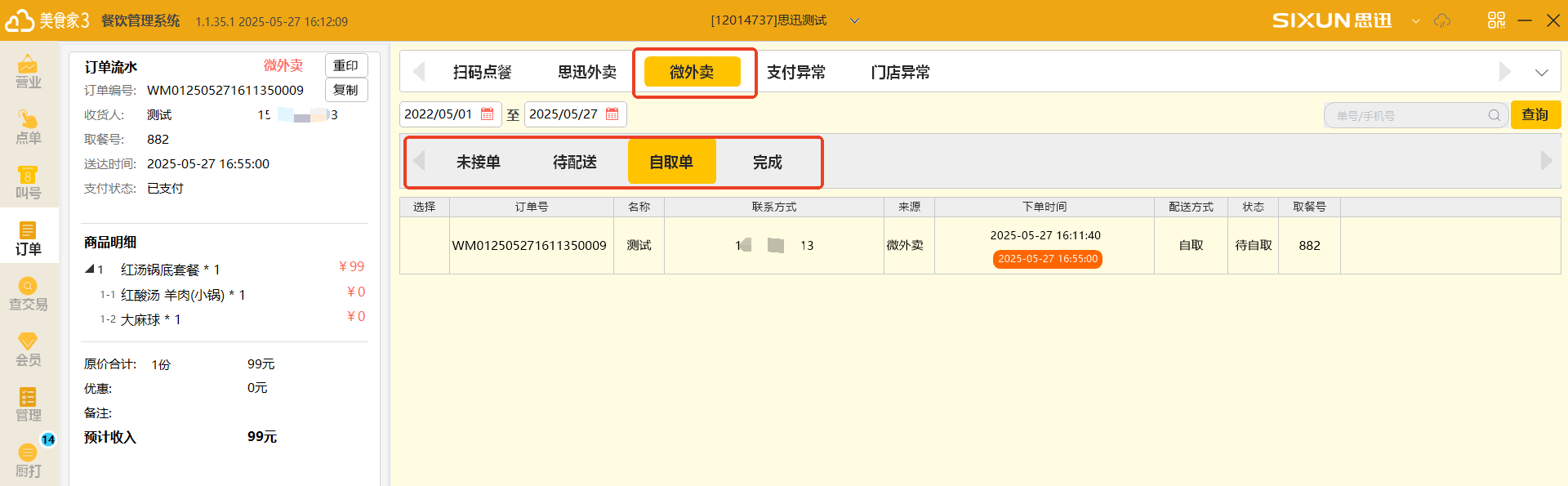Click the 选择 column header

[425, 207]
